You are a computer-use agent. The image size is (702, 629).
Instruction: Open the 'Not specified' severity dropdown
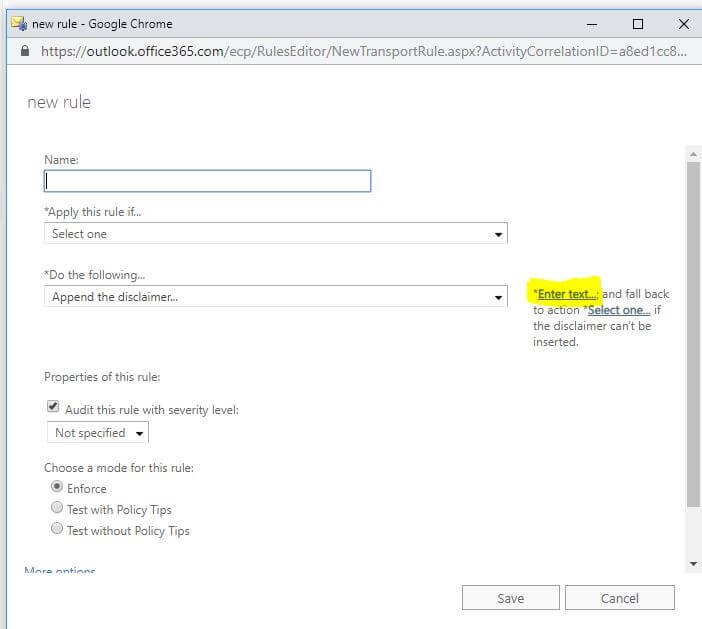98,433
